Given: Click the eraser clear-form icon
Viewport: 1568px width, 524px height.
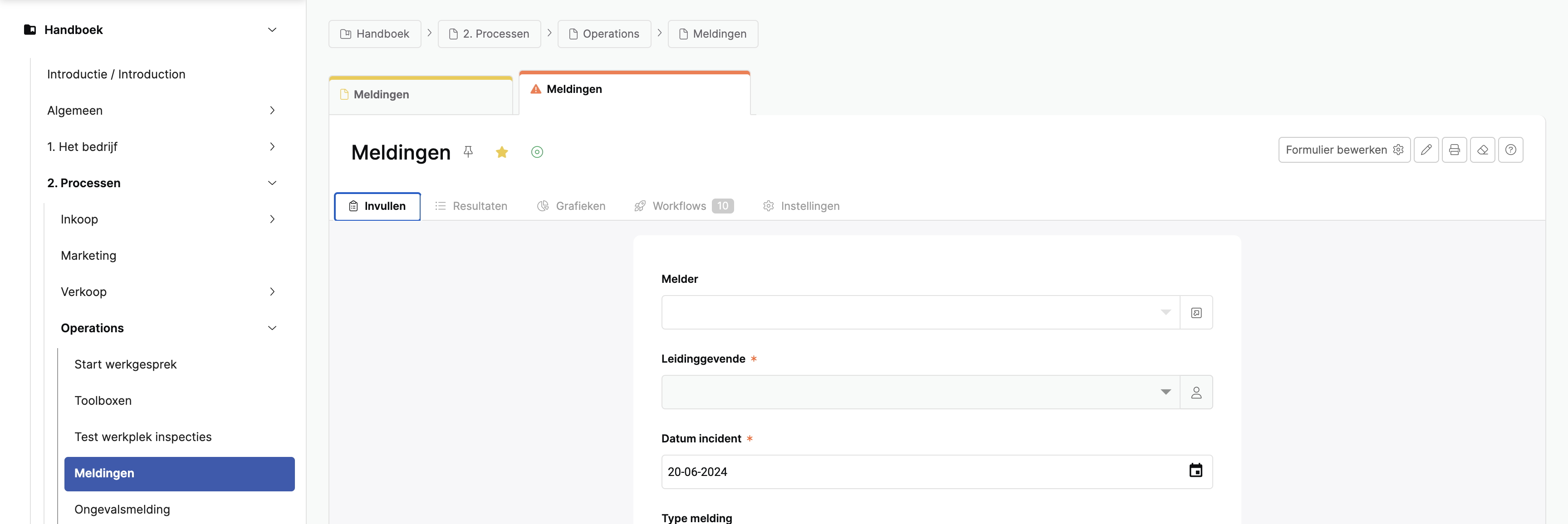Looking at the screenshot, I should click(x=1482, y=150).
